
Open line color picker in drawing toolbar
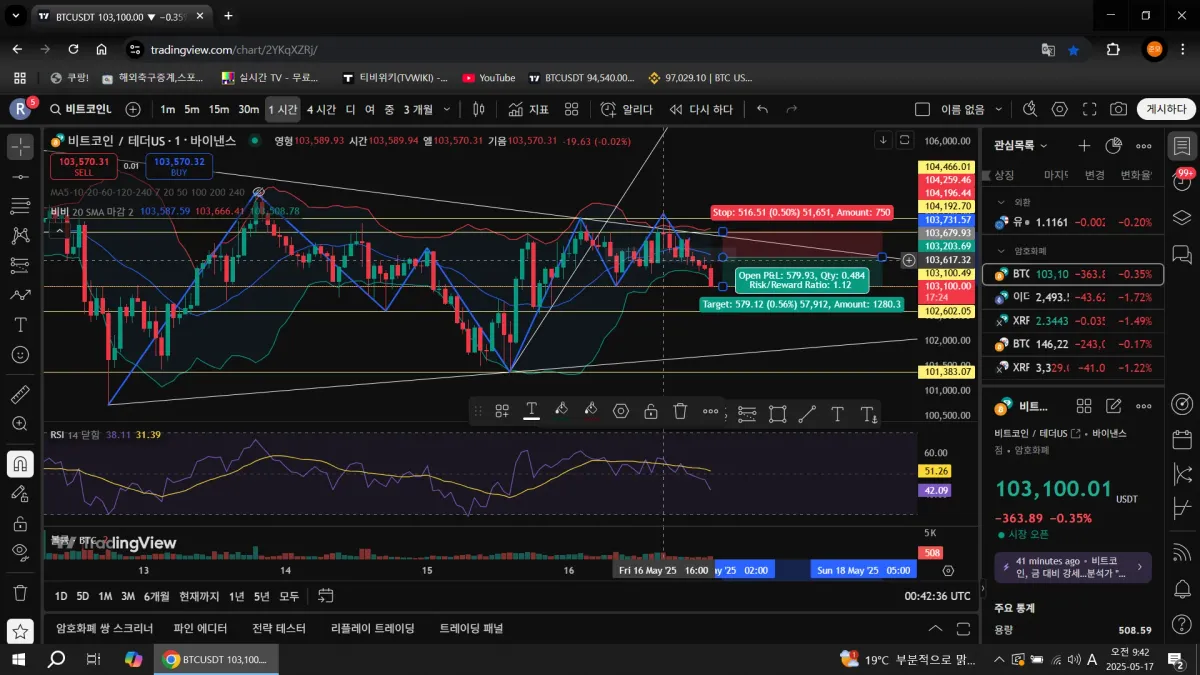(x=532, y=411)
